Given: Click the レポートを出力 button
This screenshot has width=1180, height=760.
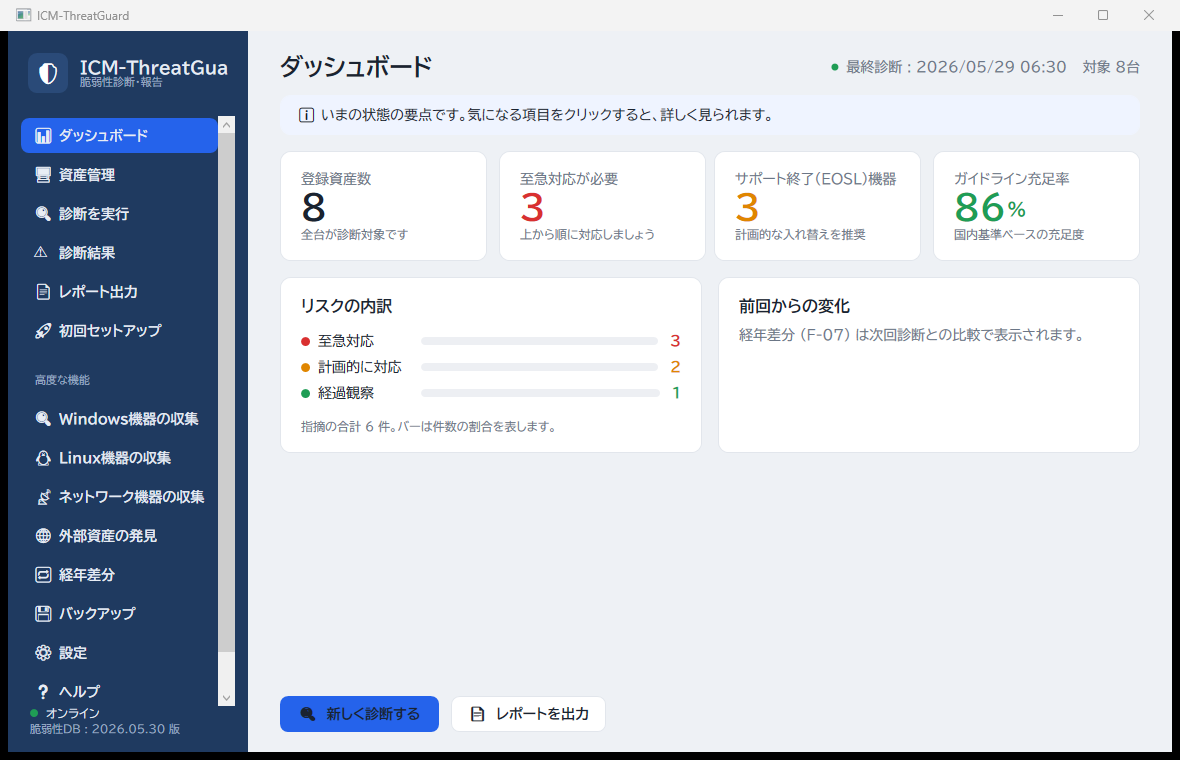Looking at the screenshot, I should tap(528, 714).
